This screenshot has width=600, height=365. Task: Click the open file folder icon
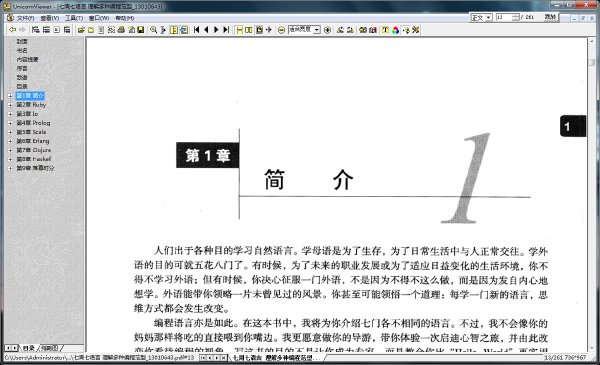click(x=81, y=29)
